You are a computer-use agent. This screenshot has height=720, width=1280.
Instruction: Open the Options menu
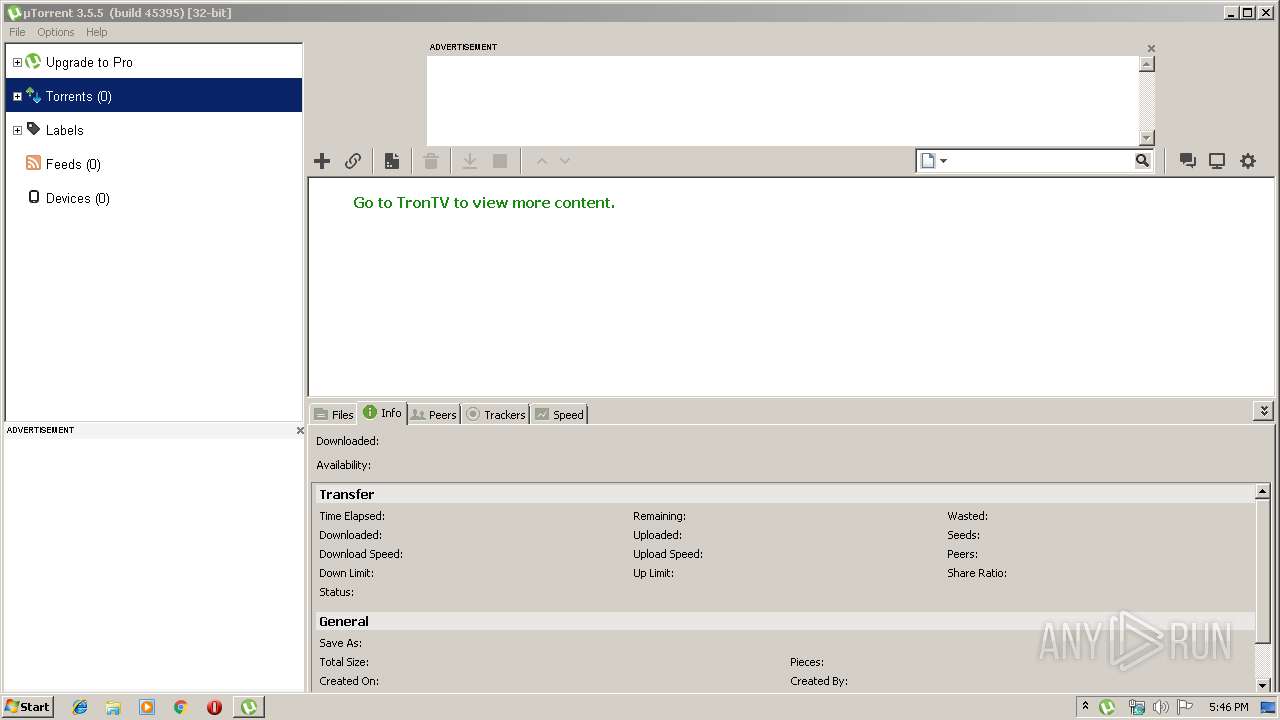click(56, 32)
